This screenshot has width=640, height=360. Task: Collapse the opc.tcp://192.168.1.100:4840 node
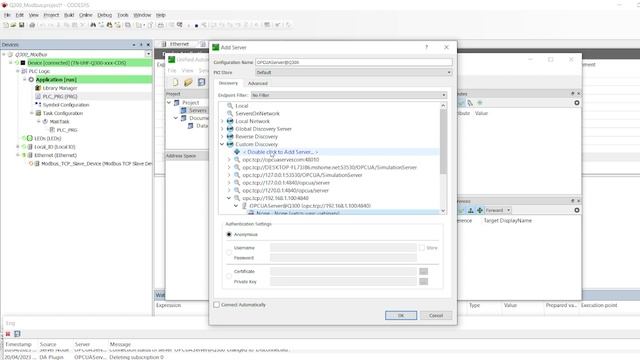(229, 198)
